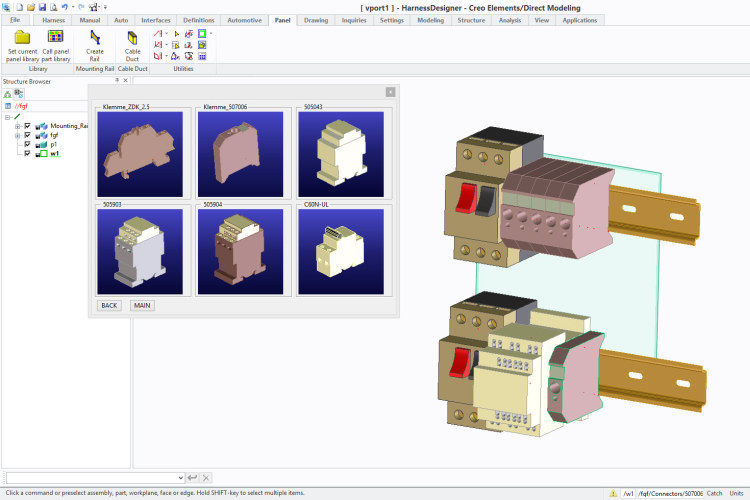Click the Save floppy disk icon

[42, 7]
